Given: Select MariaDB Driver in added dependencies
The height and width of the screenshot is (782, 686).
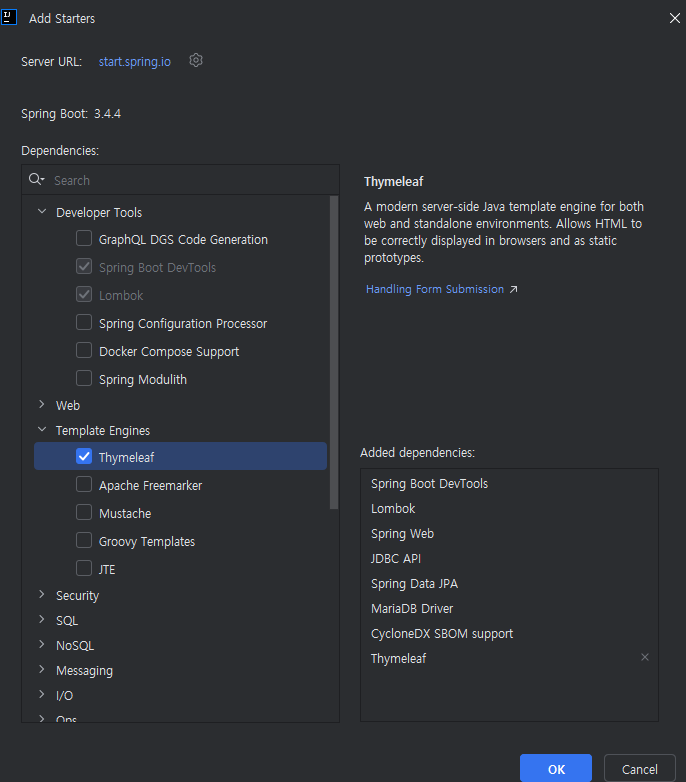Looking at the screenshot, I should pos(412,608).
